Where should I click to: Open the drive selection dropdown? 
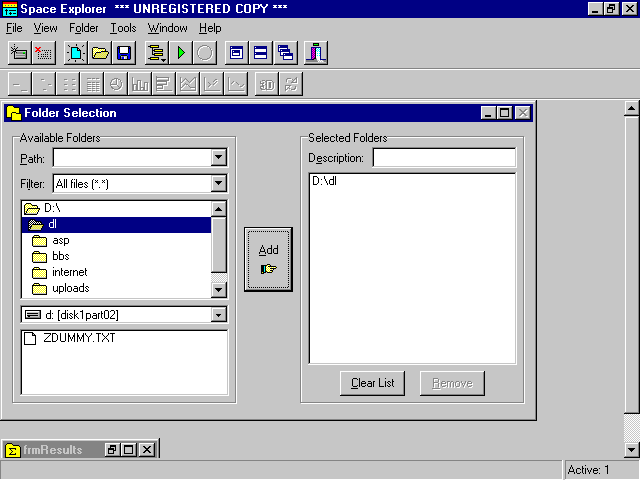[x=219, y=315]
